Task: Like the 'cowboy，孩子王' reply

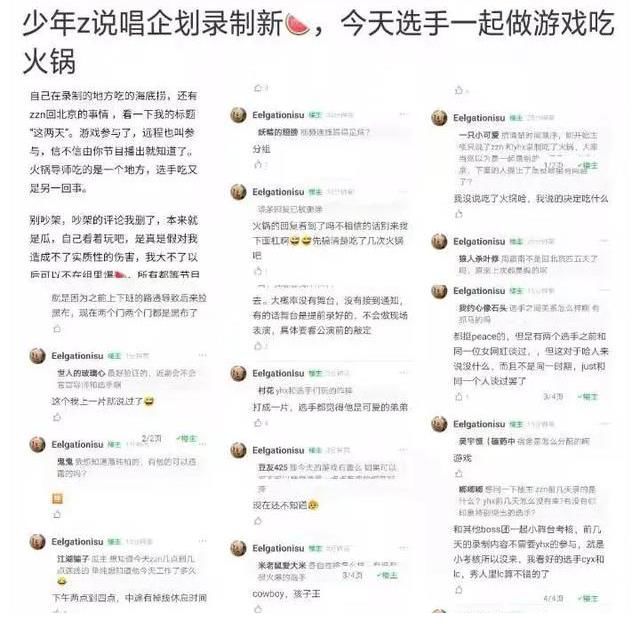Action: pyautogui.click(x=258, y=609)
